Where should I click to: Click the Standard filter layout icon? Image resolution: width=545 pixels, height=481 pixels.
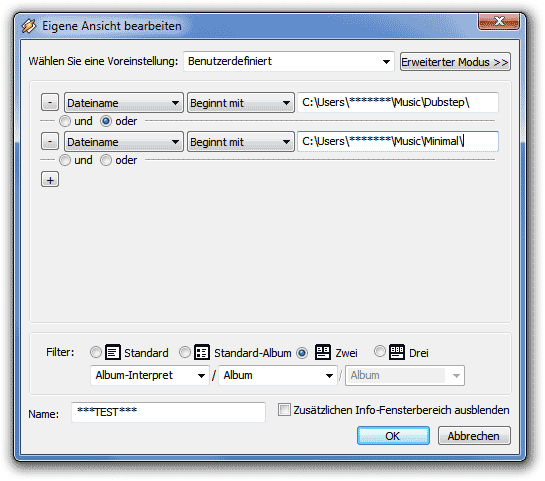click(113, 352)
